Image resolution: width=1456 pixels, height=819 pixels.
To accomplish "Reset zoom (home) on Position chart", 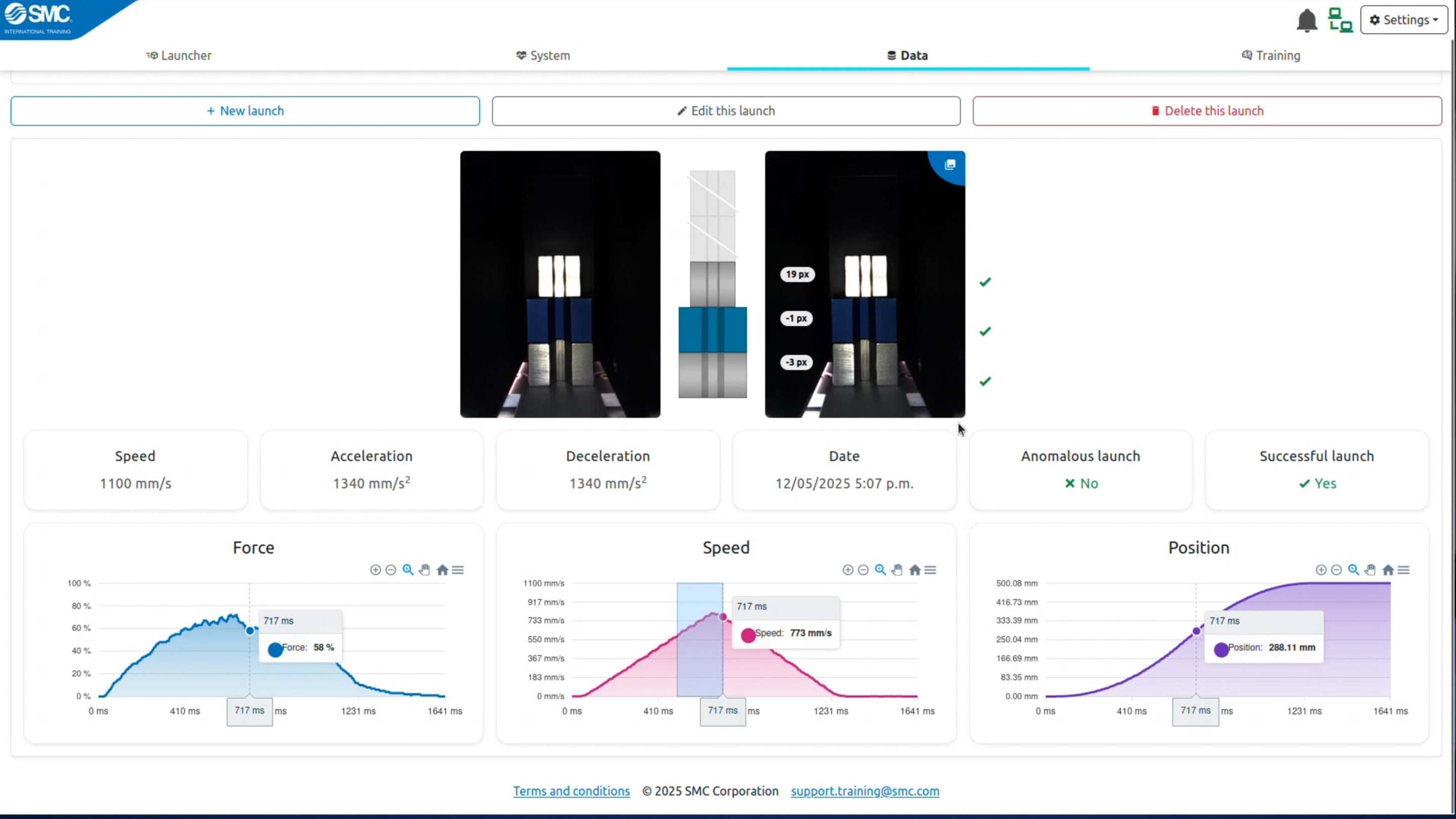I will click(x=1388, y=570).
